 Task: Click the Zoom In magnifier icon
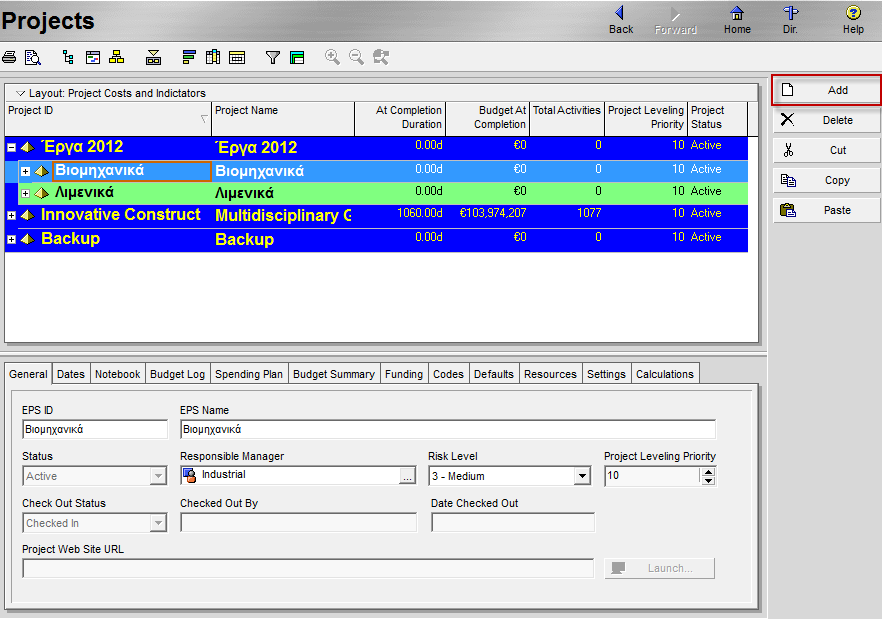(x=332, y=57)
